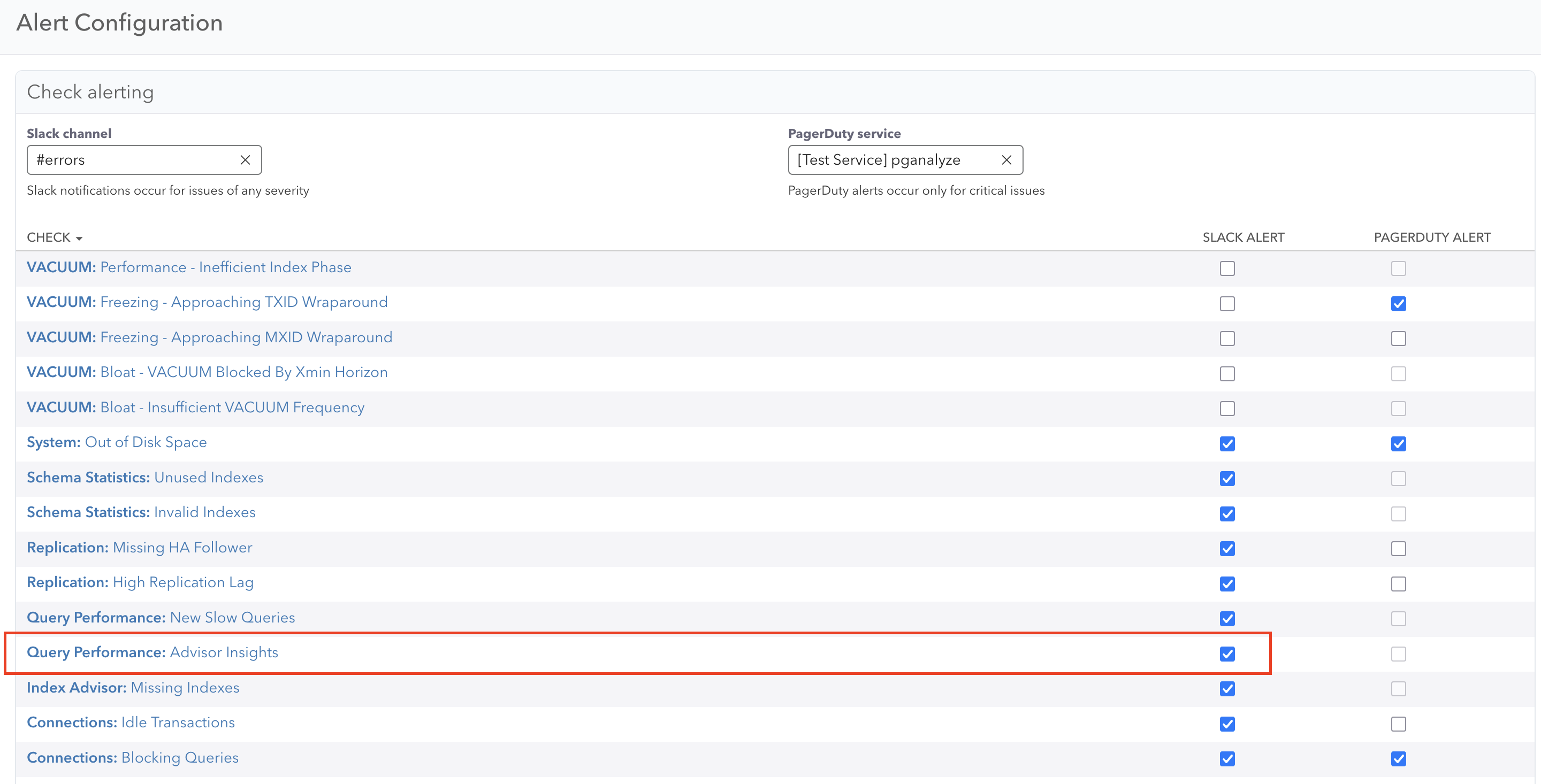
Task: Clear the #errors Slack channel selection
Action: (245, 160)
